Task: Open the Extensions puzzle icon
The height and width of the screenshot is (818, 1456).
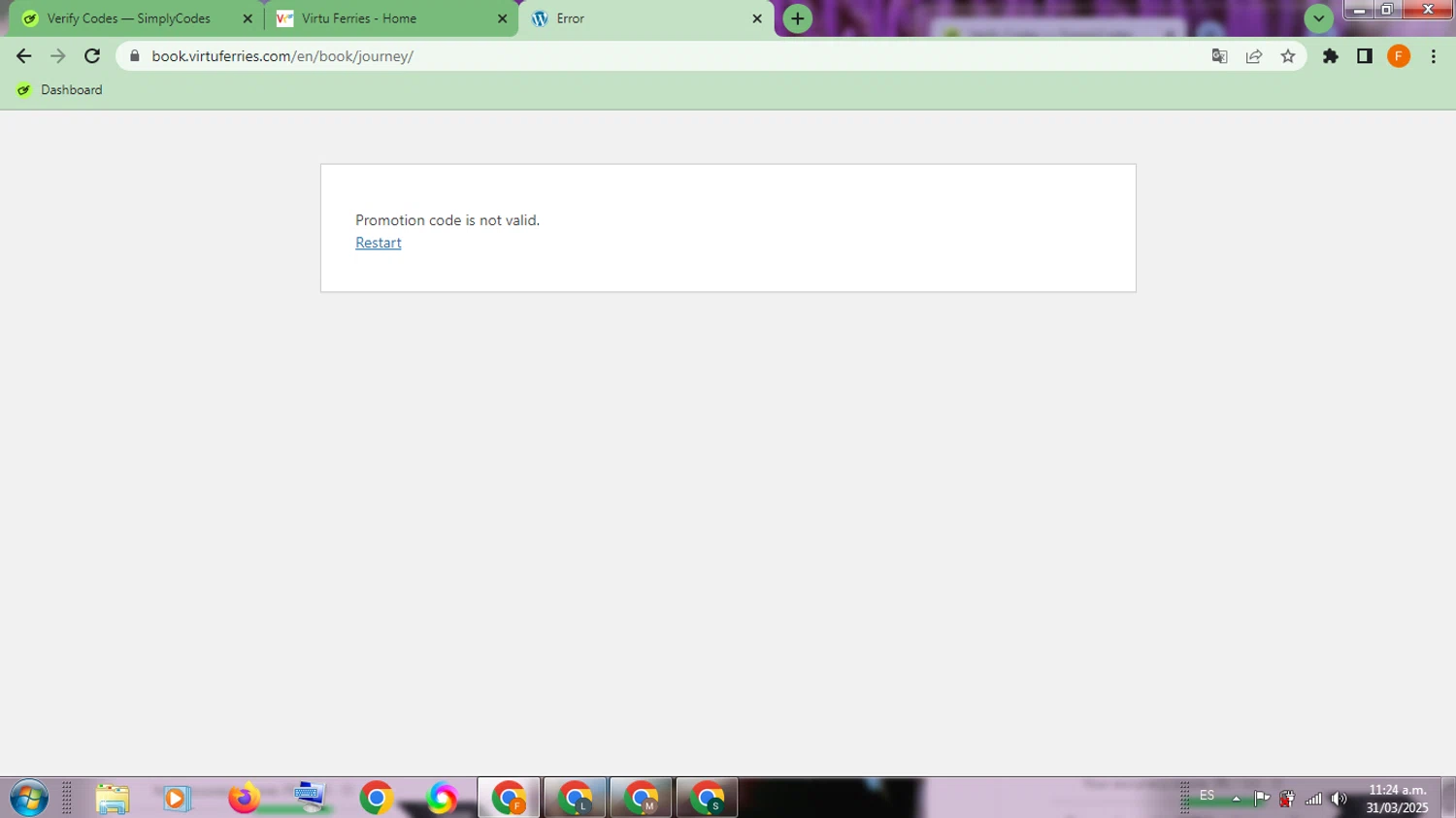Action: (1331, 56)
